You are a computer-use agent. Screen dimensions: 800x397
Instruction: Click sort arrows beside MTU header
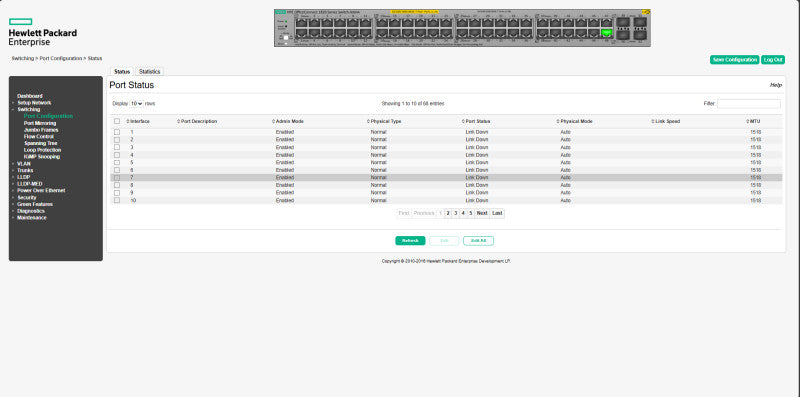[747, 121]
